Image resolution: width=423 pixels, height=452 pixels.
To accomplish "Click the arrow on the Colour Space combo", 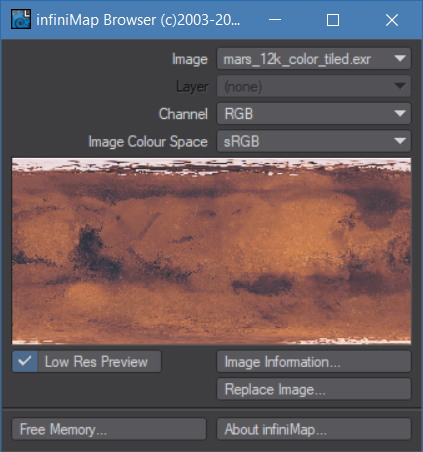I will point(400,141).
